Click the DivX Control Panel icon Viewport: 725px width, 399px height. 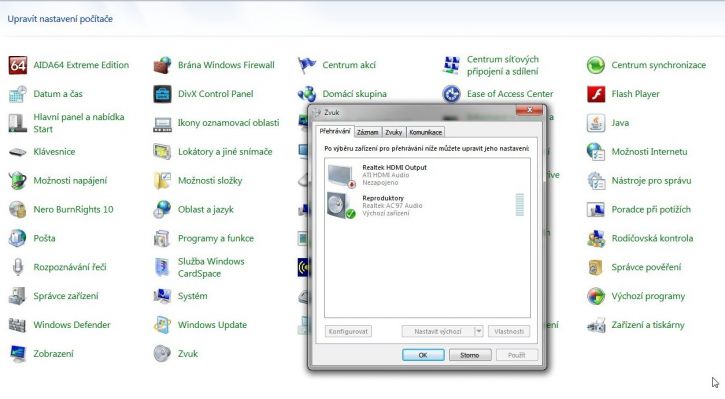tap(162, 94)
